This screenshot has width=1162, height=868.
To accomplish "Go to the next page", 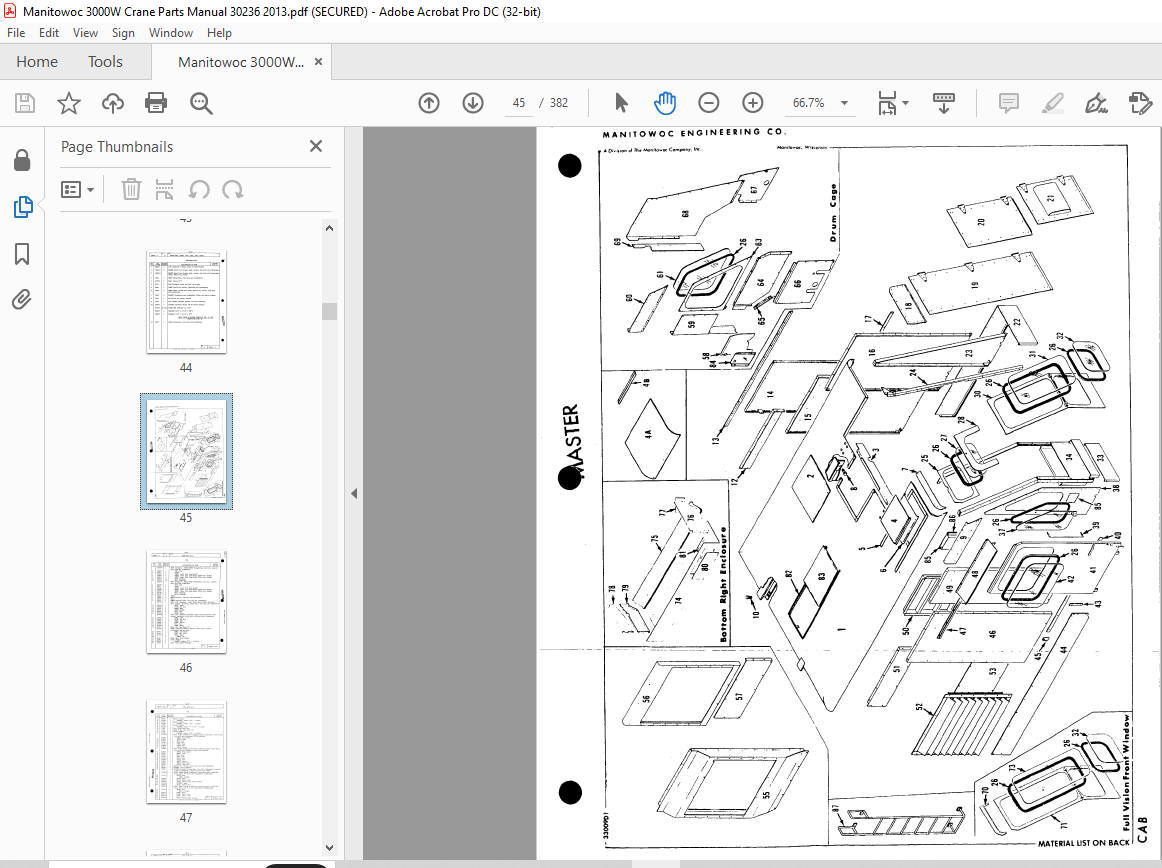I will pyautogui.click(x=473, y=103).
